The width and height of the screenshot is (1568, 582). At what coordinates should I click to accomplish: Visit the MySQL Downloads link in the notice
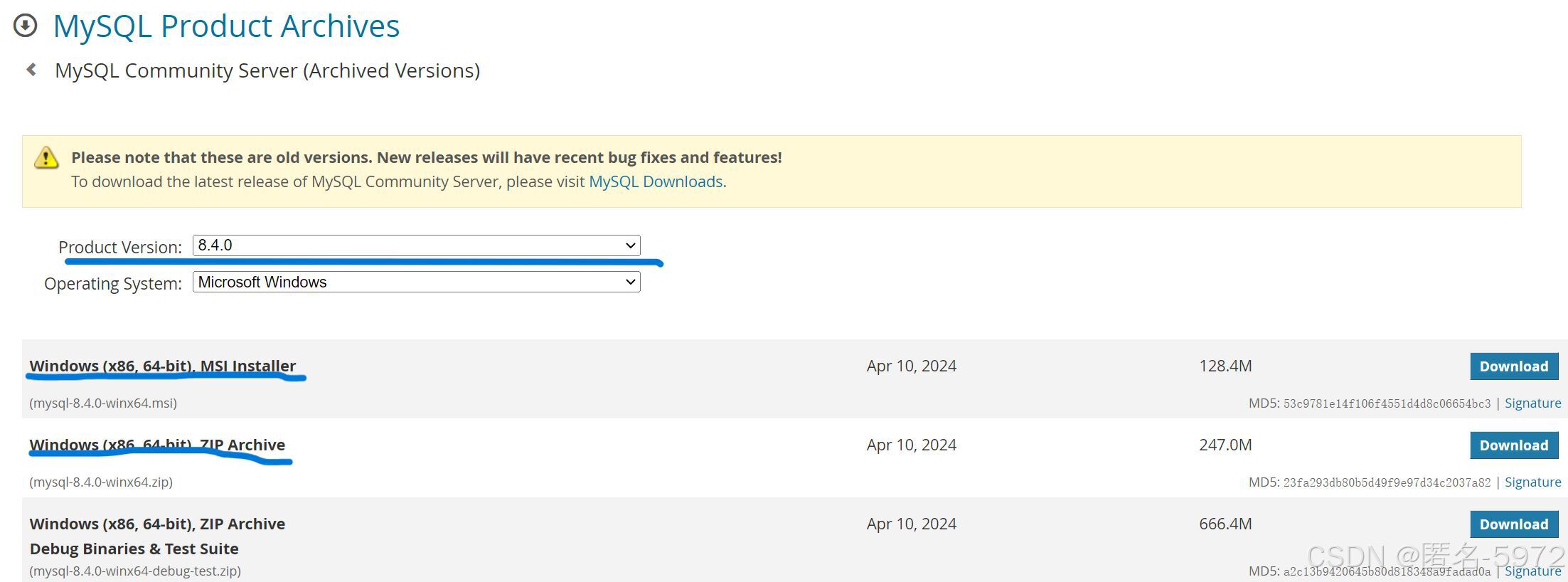(x=655, y=181)
